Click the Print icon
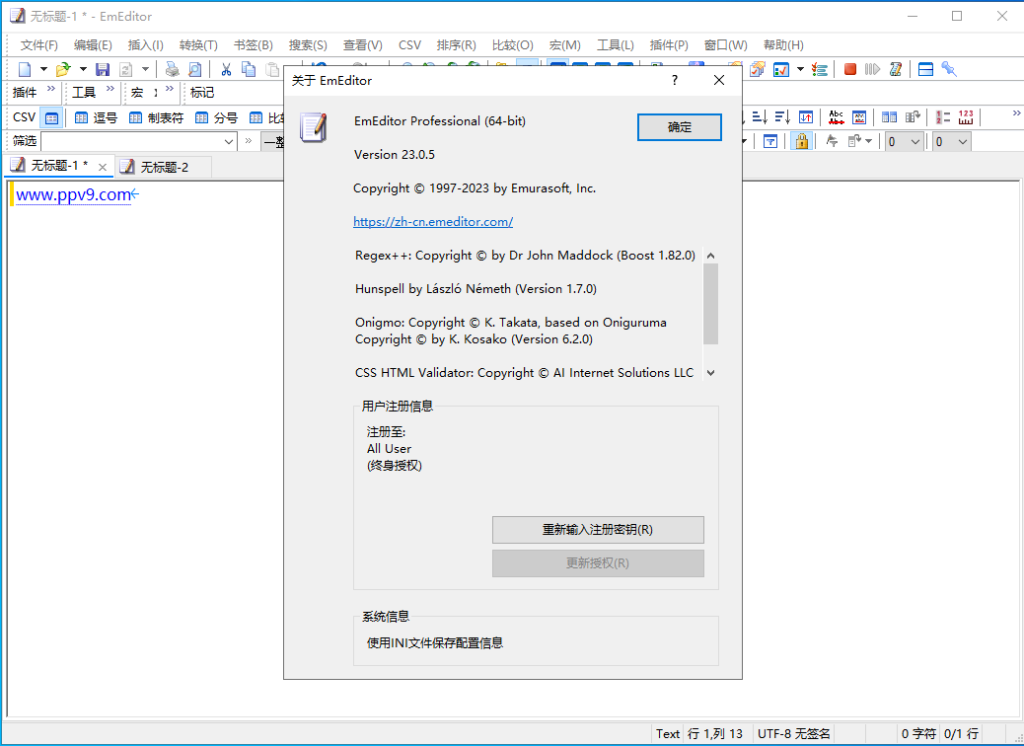The height and width of the screenshot is (746, 1024). click(172, 69)
